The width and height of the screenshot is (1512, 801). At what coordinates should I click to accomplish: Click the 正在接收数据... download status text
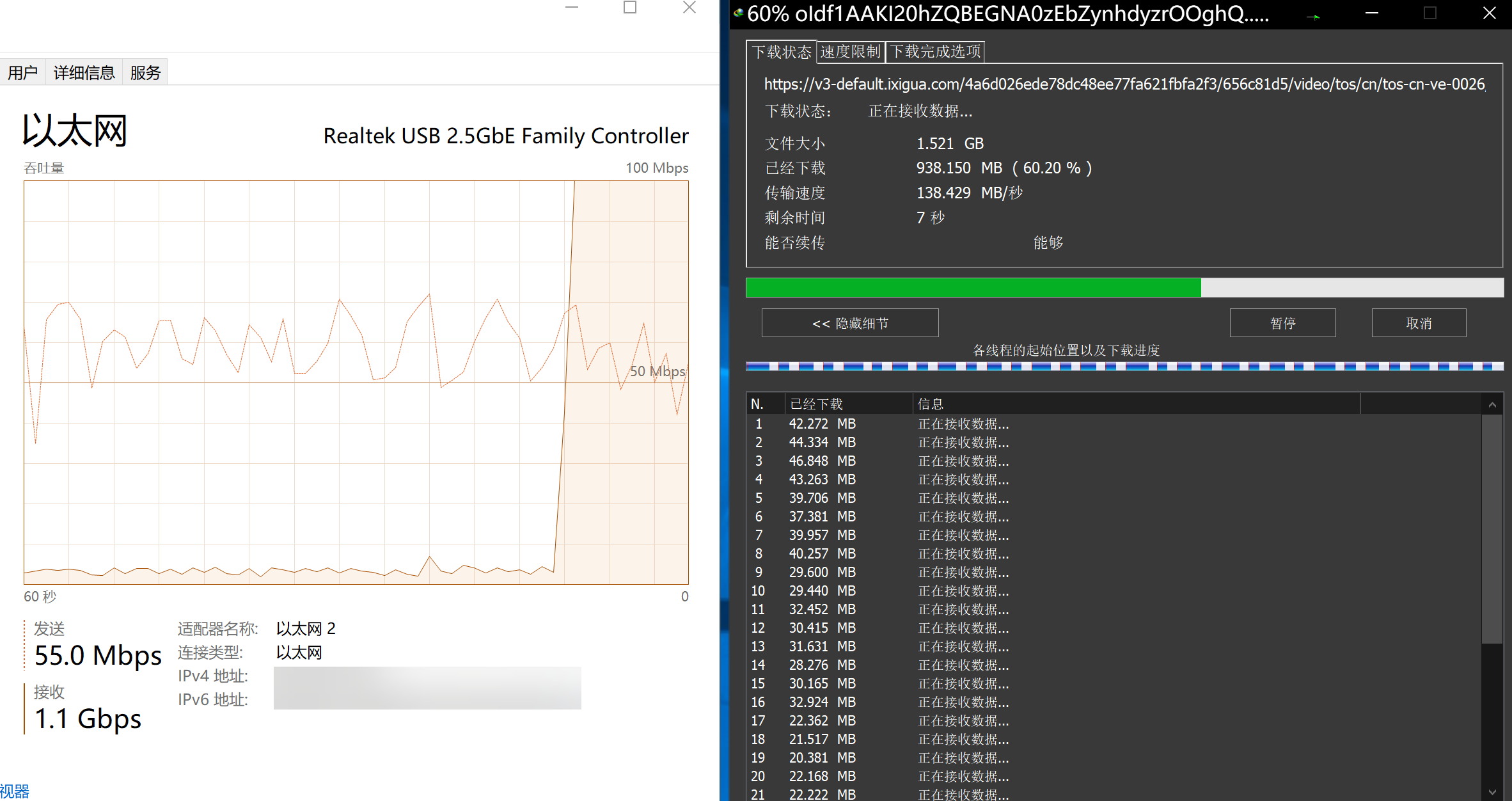(920, 111)
